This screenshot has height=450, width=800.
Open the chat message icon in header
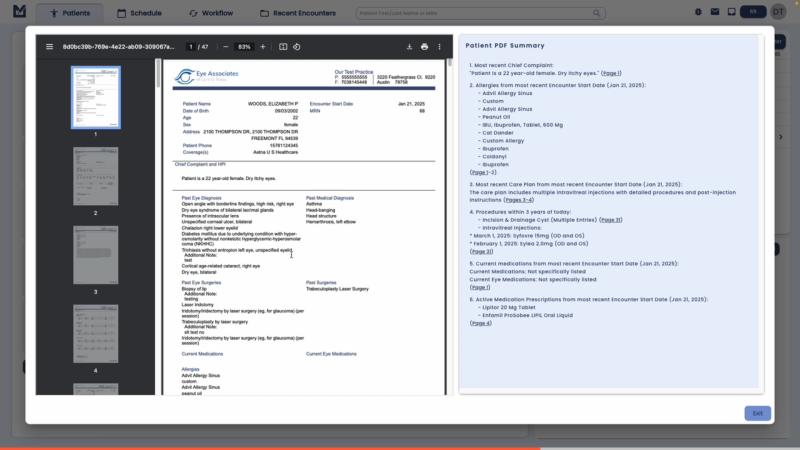[x=731, y=12]
